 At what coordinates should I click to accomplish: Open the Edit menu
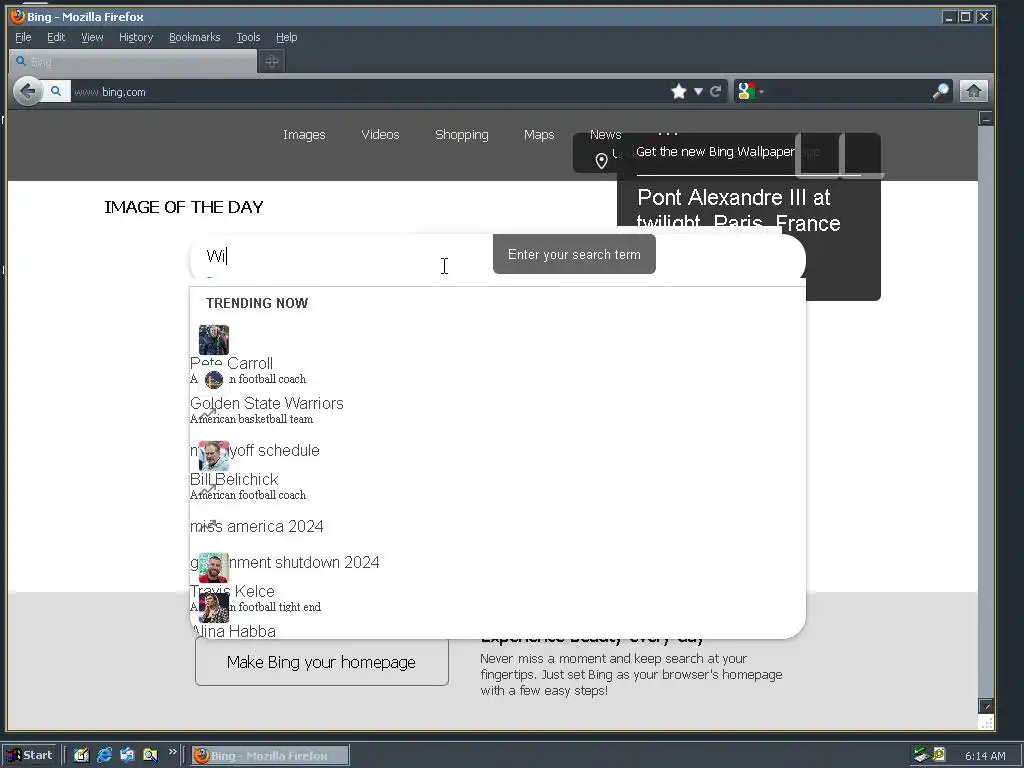click(56, 37)
